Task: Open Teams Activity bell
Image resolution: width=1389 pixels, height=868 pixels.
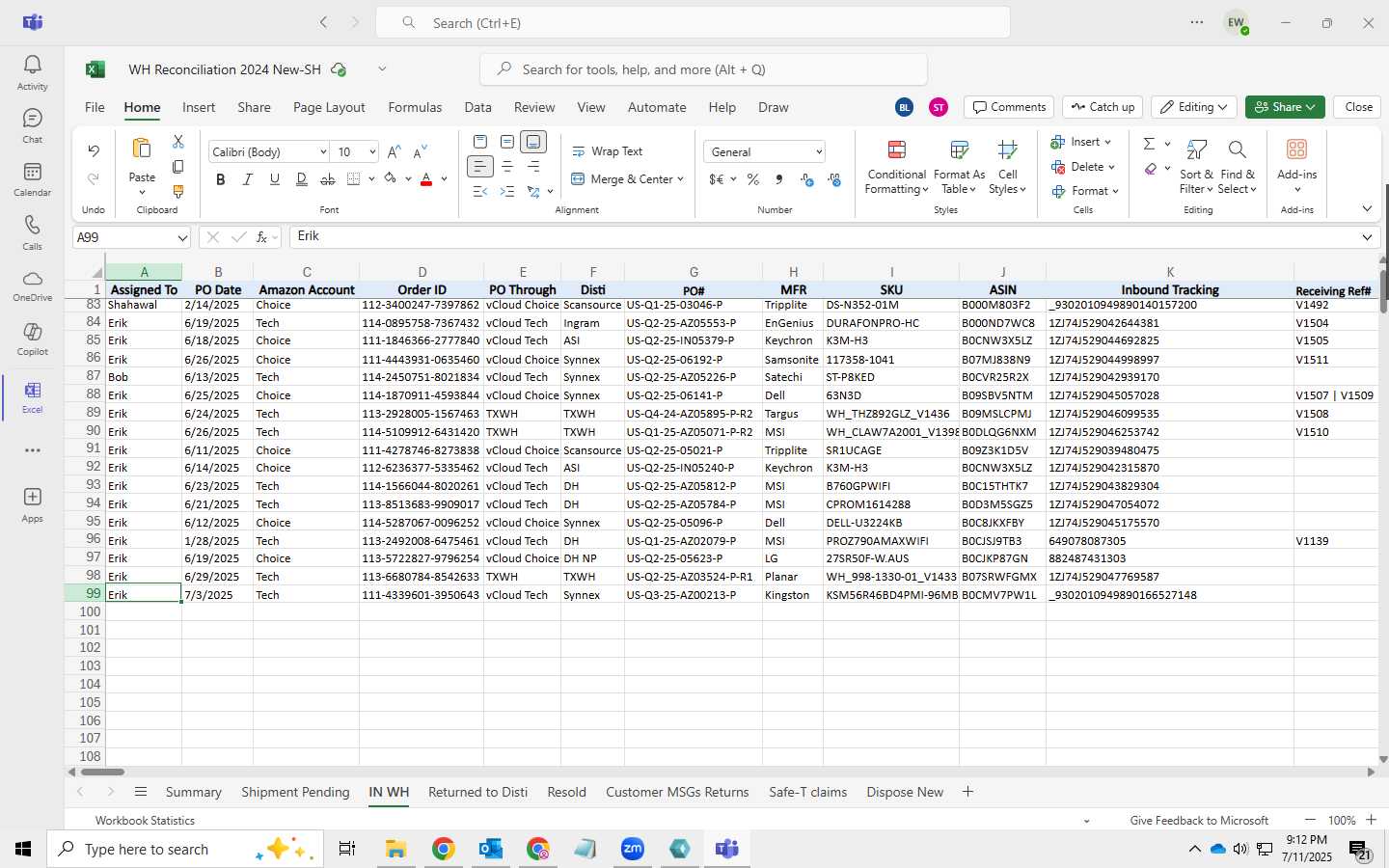Action: pyautogui.click(x=32, y=72)
